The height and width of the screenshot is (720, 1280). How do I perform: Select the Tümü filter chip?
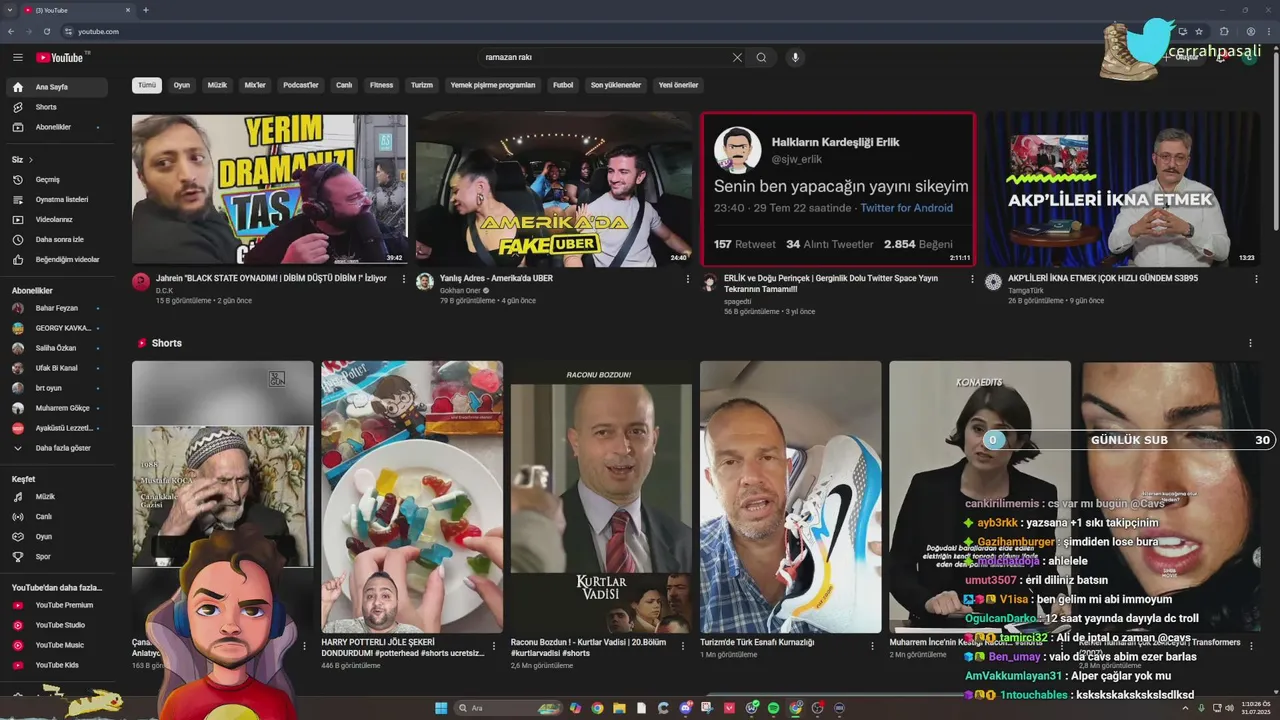pos(147,85)
